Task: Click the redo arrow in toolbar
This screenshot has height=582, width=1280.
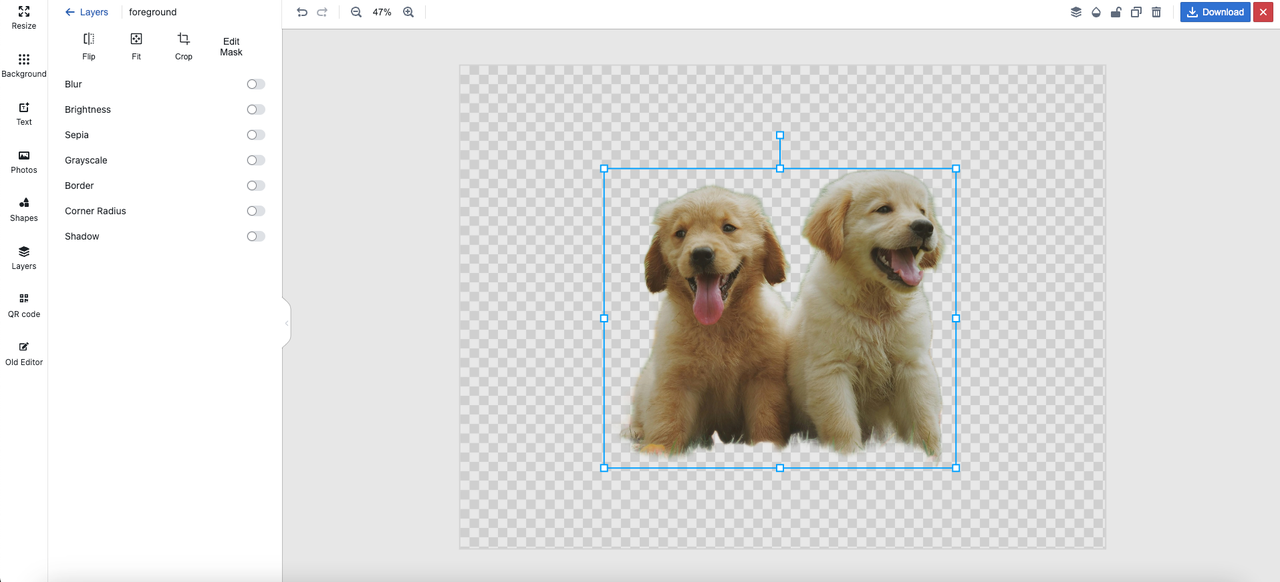Action: tap(322, 12)
